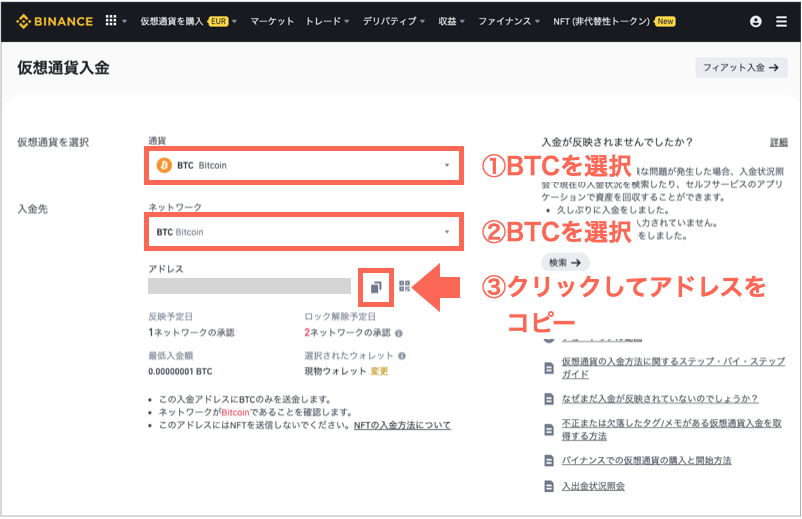
Task: Open NFTの入金方法について link
Action: tap(402, 425)
